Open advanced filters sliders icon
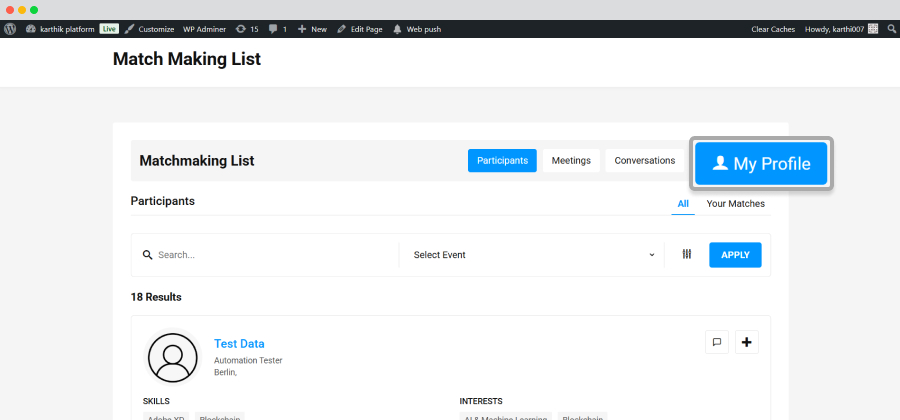900x420 pixels. 686,254
